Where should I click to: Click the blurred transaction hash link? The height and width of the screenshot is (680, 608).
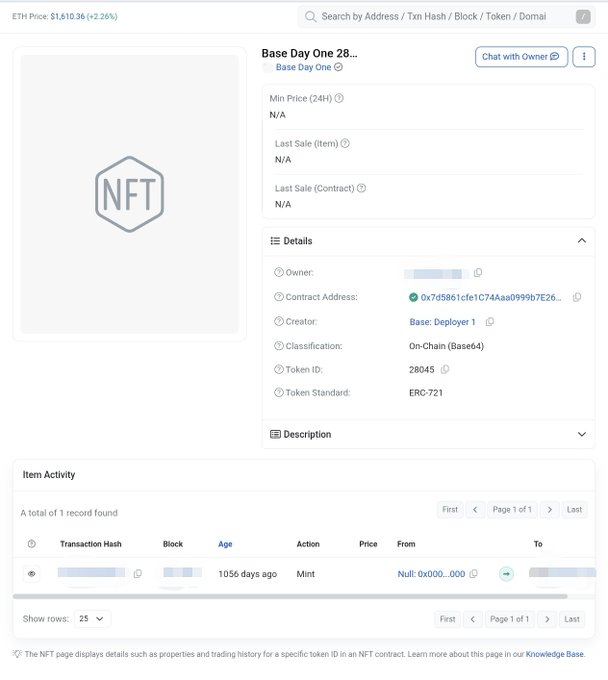tap(91, 572)
